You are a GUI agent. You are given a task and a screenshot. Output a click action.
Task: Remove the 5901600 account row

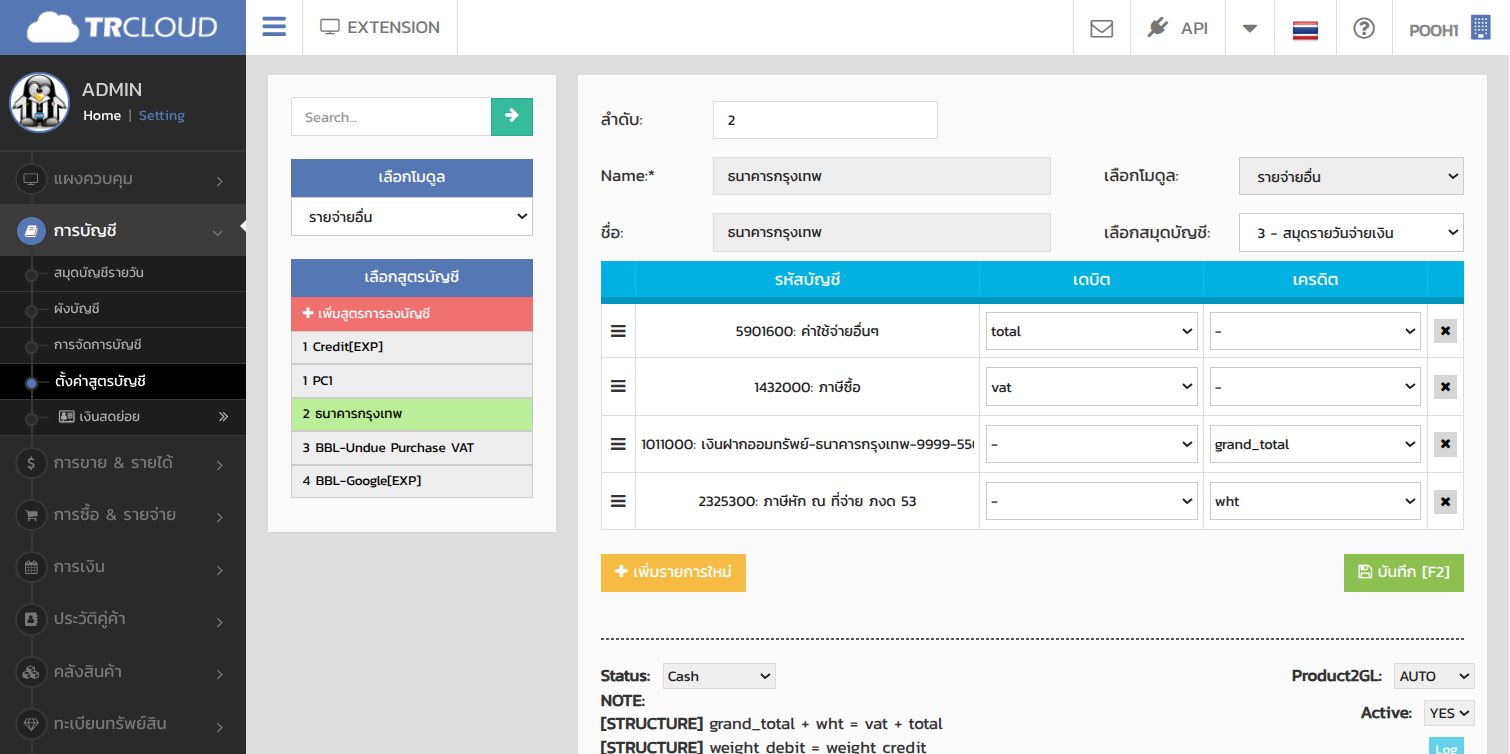point(1444,331)
